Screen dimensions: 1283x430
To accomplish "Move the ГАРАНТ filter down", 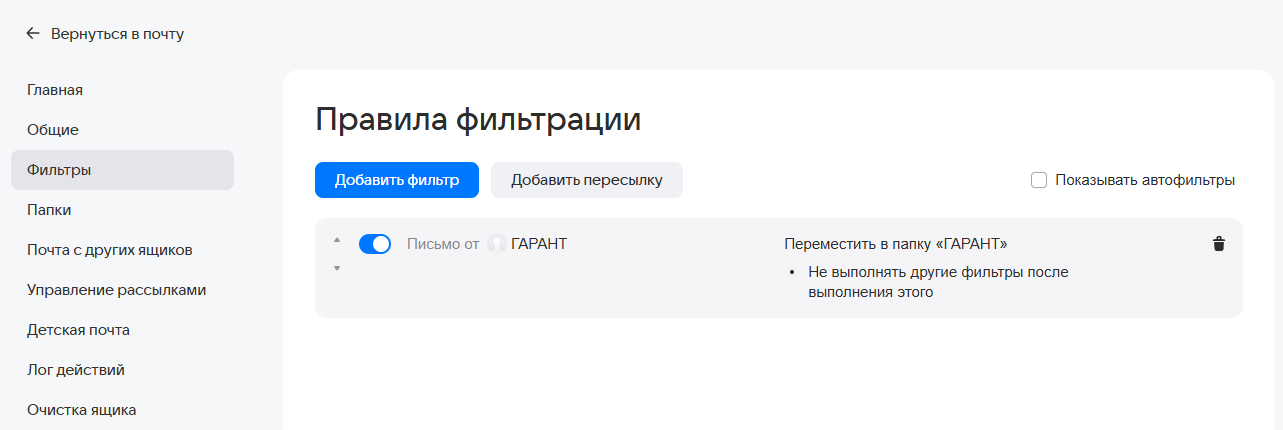I will (337, 268).
